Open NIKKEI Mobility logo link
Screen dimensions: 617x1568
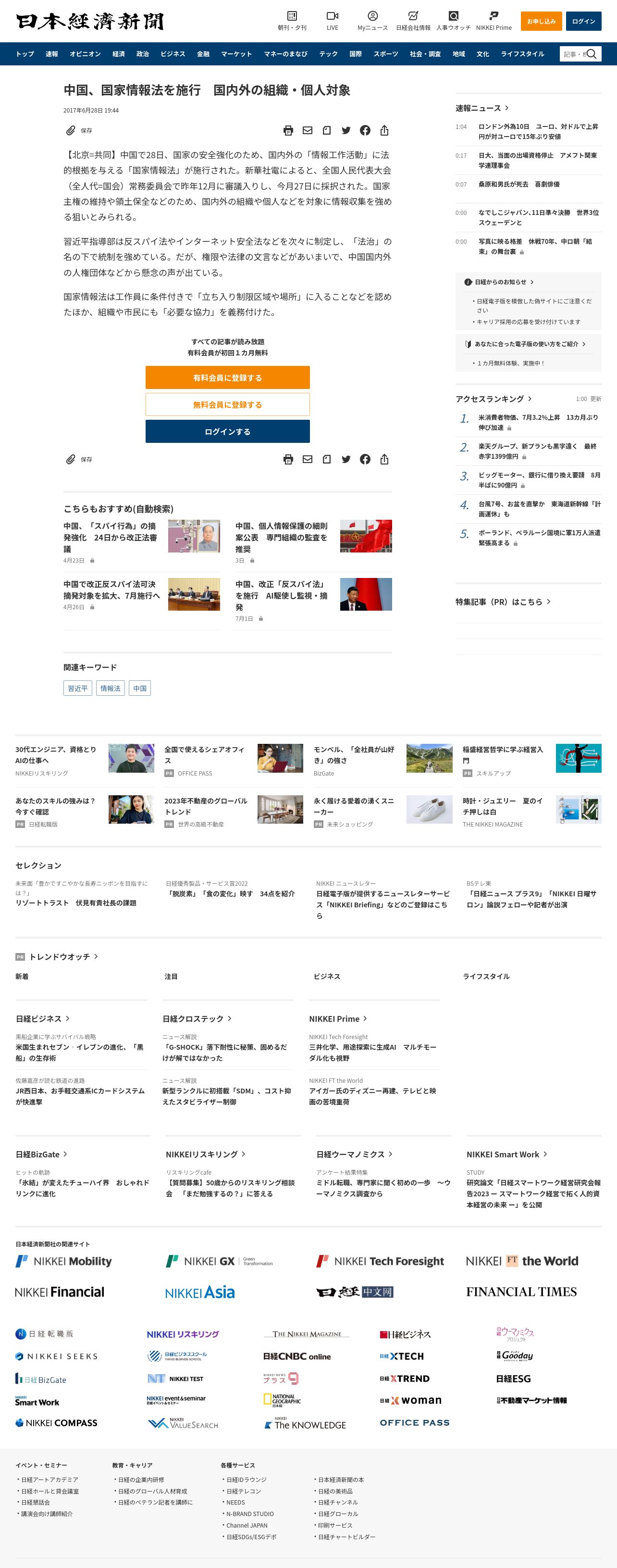[64, 1261]
